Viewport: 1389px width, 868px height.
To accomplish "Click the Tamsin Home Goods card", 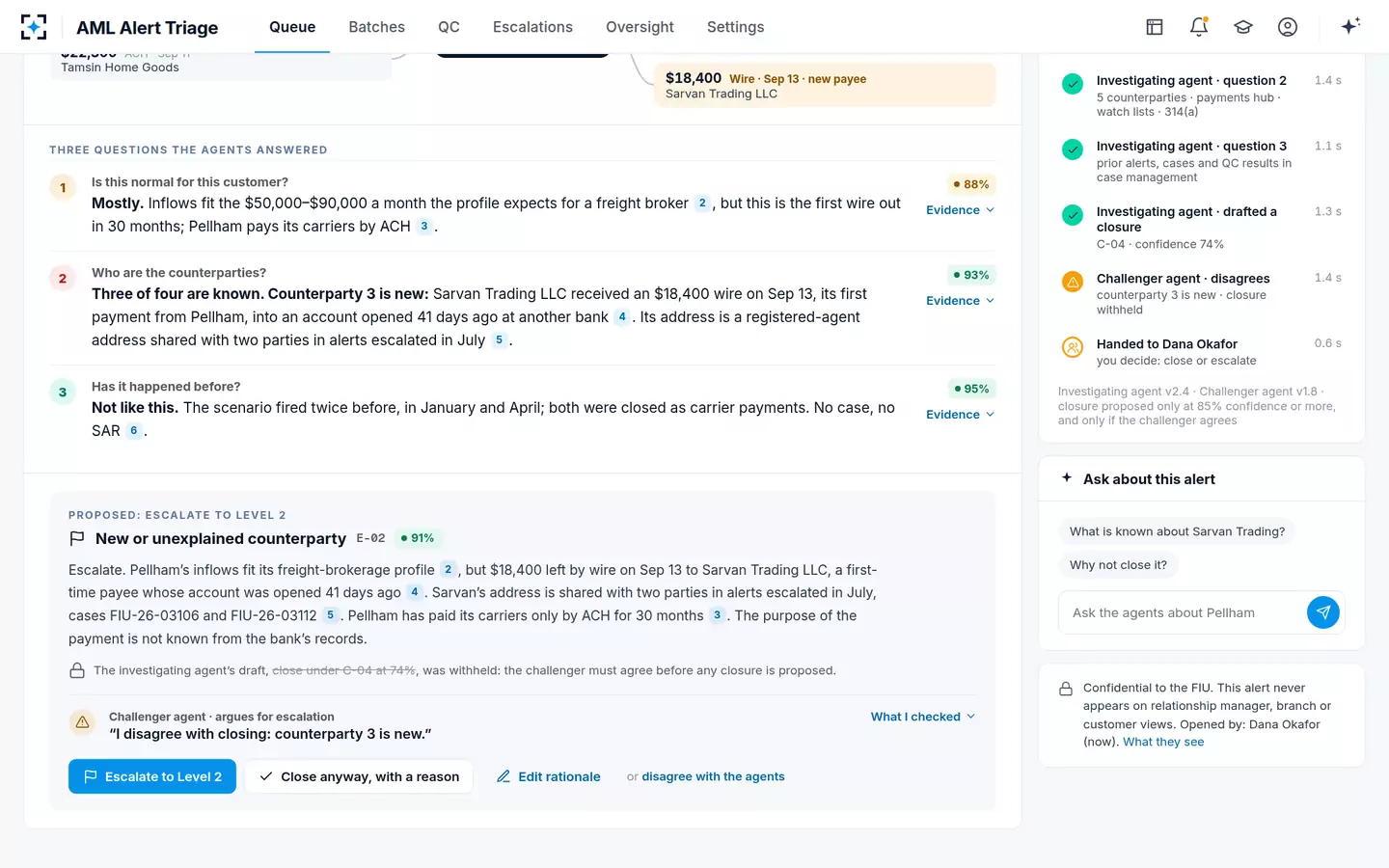I will pos(221,66).
